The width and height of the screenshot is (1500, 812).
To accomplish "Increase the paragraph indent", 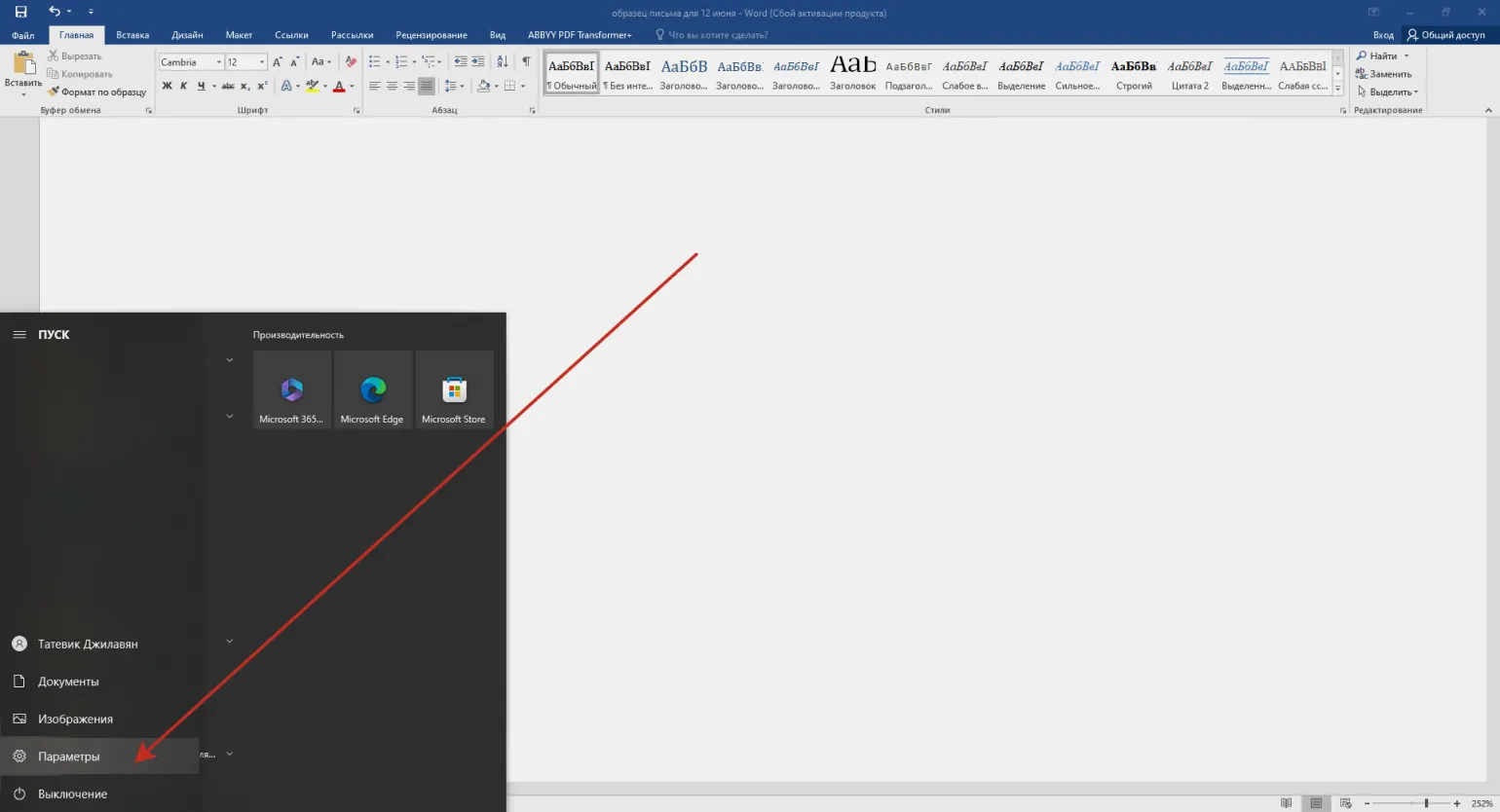I will pos(478,61).
